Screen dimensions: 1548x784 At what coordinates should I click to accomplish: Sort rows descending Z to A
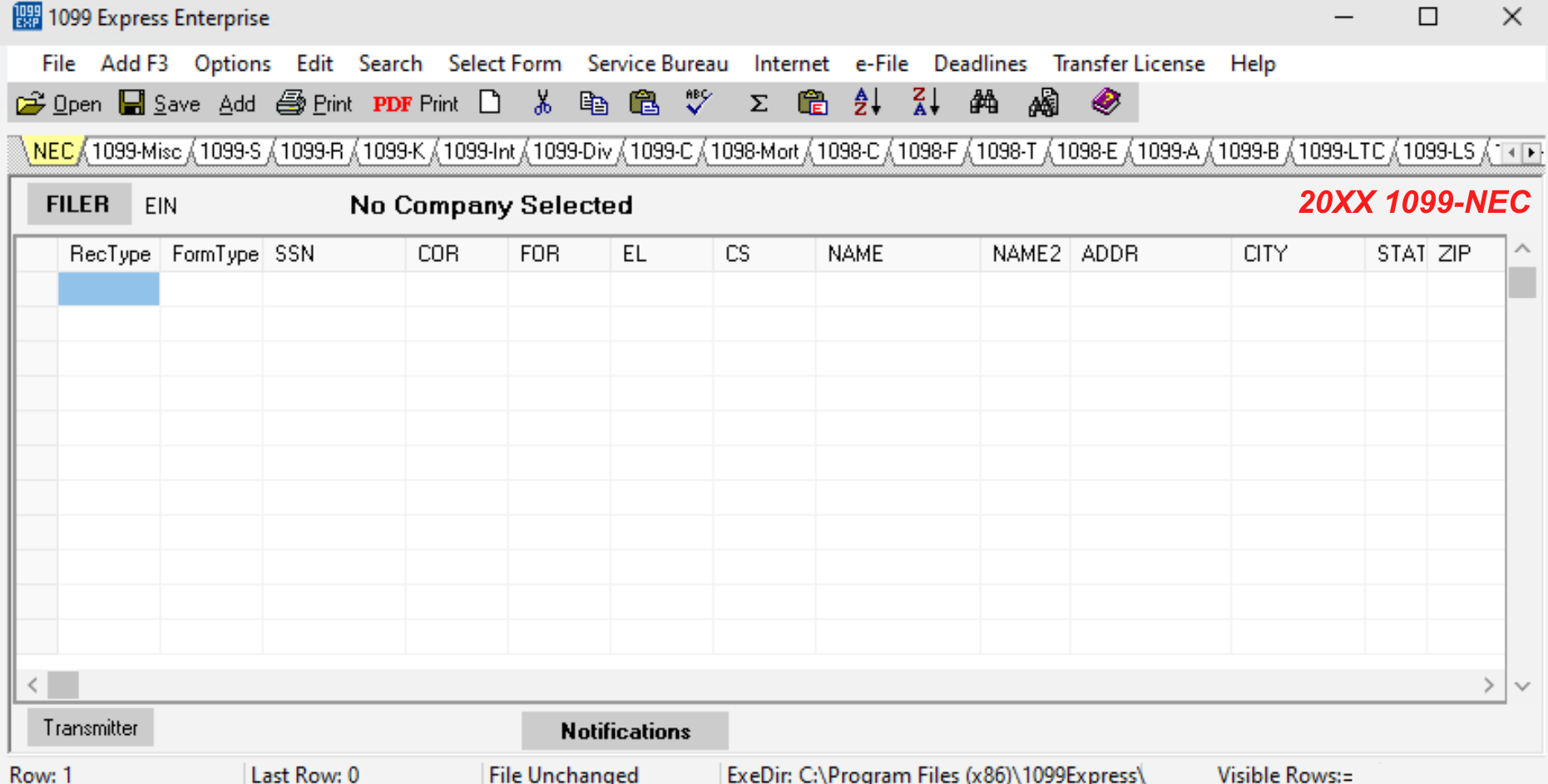(925, 102)
